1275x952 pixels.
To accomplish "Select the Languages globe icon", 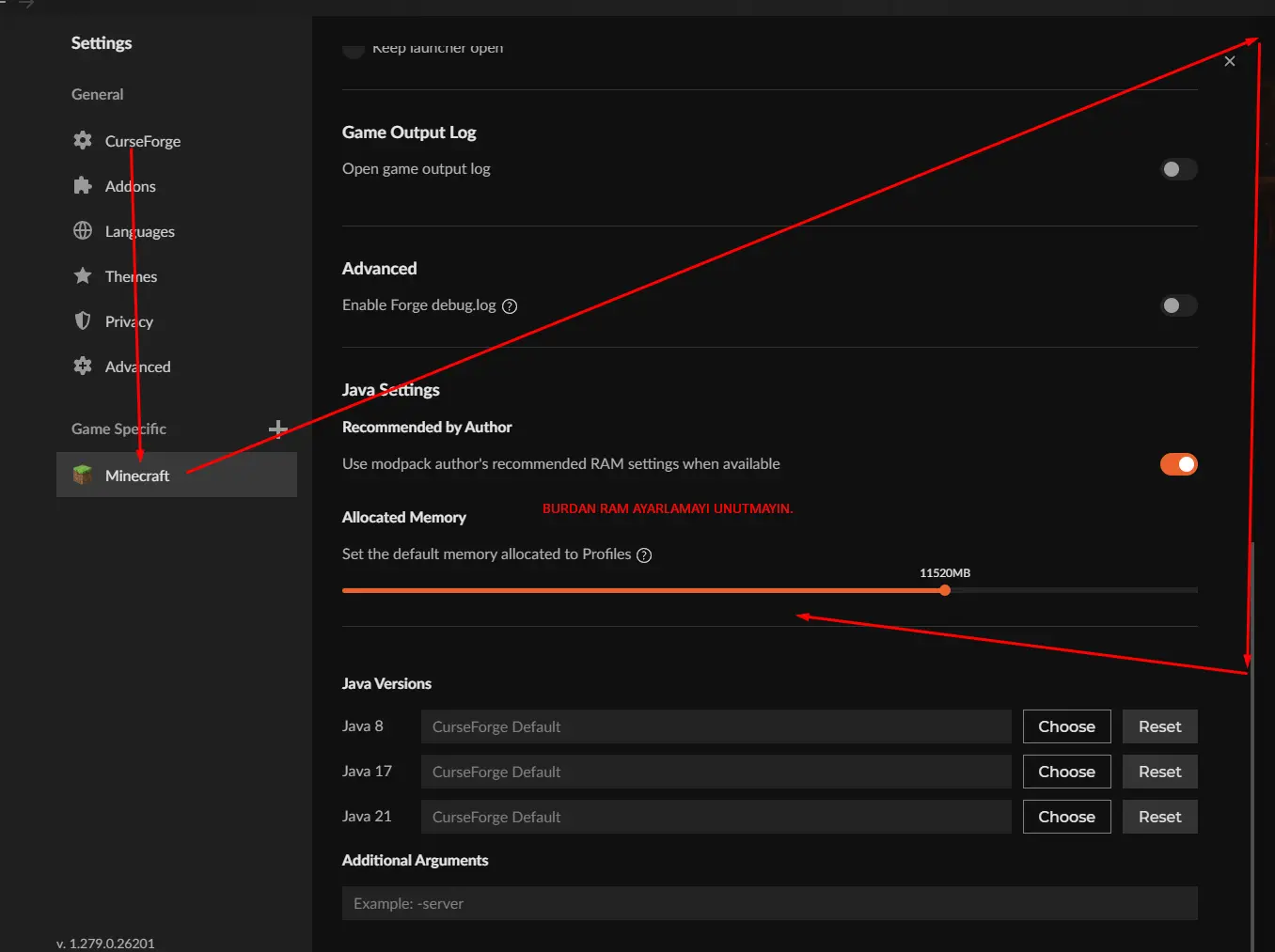I will 83,230.
